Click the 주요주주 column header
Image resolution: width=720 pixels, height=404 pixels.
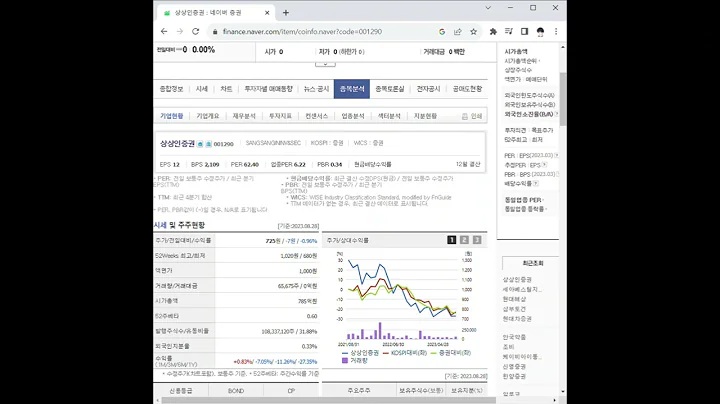click(x=359, y=391)
